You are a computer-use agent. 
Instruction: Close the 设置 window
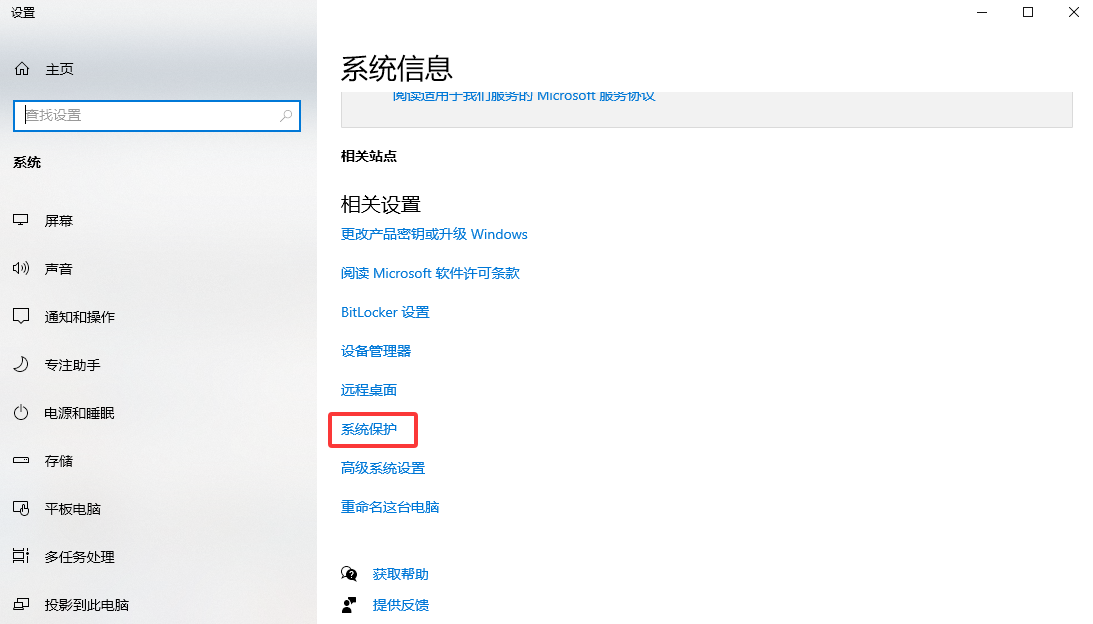[x=1073, y=13]
